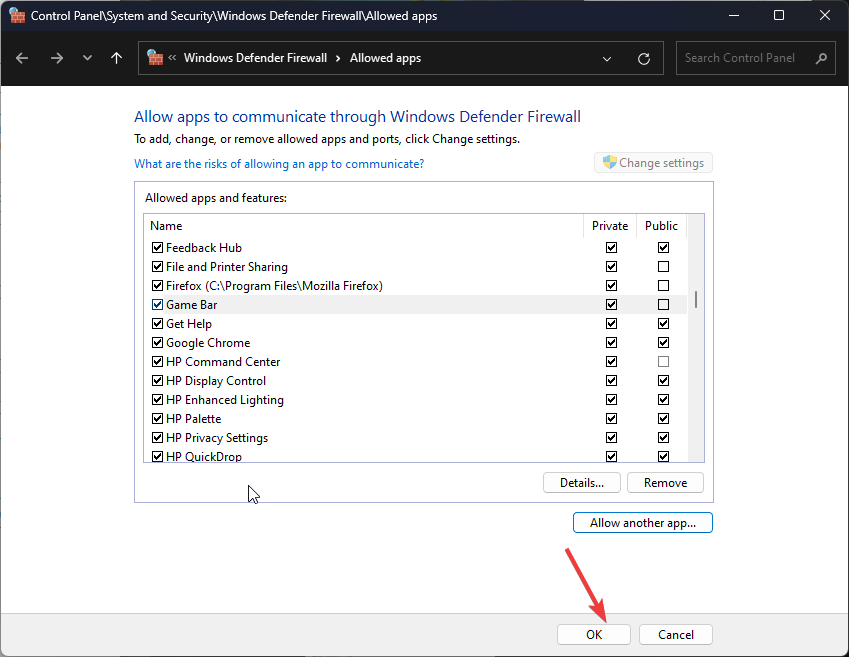
Task: Toggle HP Palette Private checkbox
Action: click(x=611, y=419)
